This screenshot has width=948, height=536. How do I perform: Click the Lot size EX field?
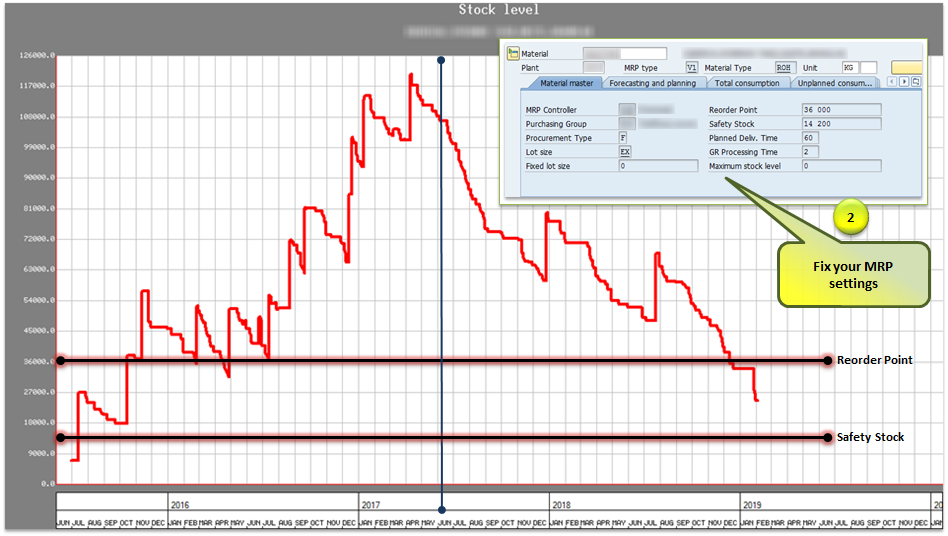click(x=625, y=152)
